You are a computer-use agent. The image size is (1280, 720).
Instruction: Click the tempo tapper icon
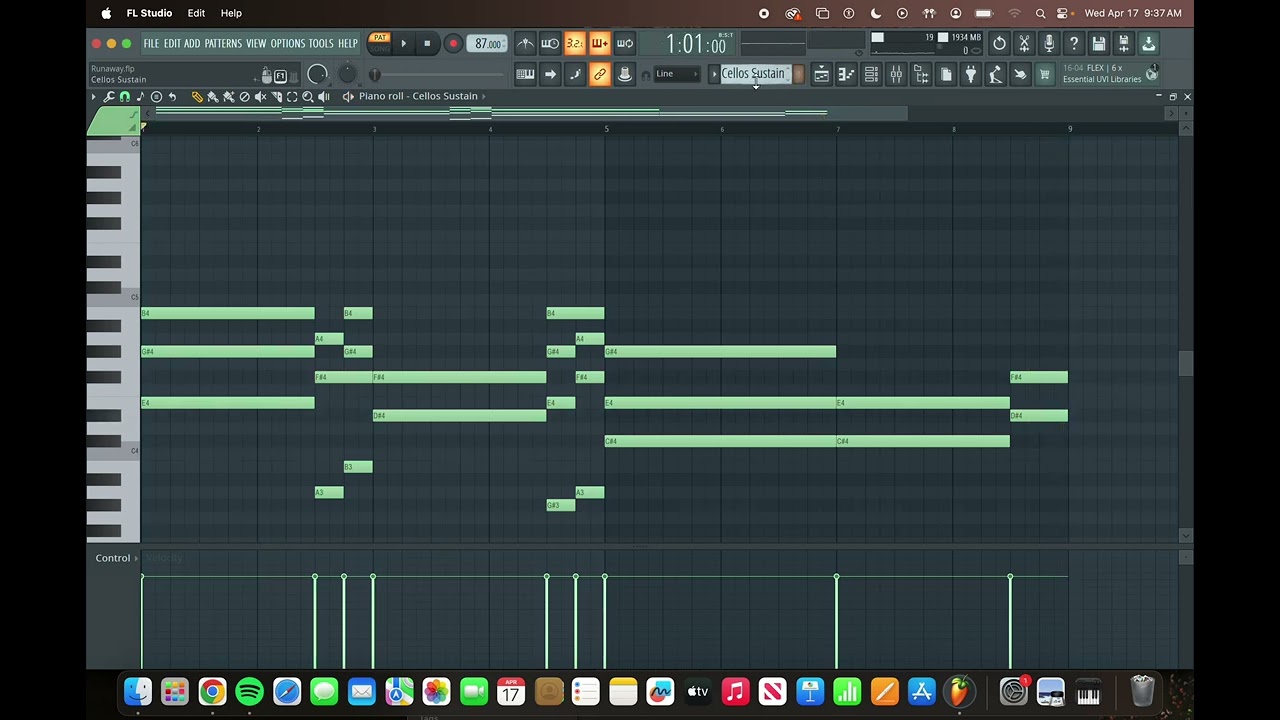[x=996, y=74]
